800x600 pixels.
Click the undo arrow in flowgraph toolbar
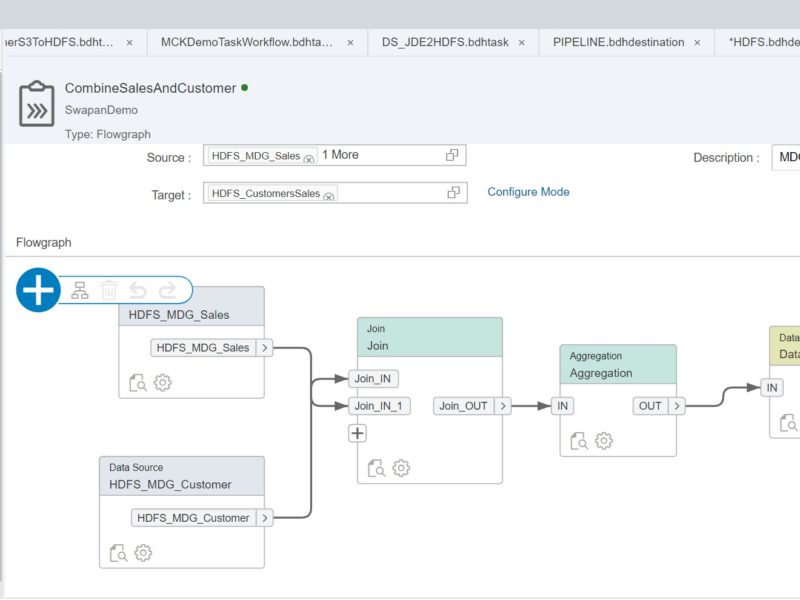(138, 290)
